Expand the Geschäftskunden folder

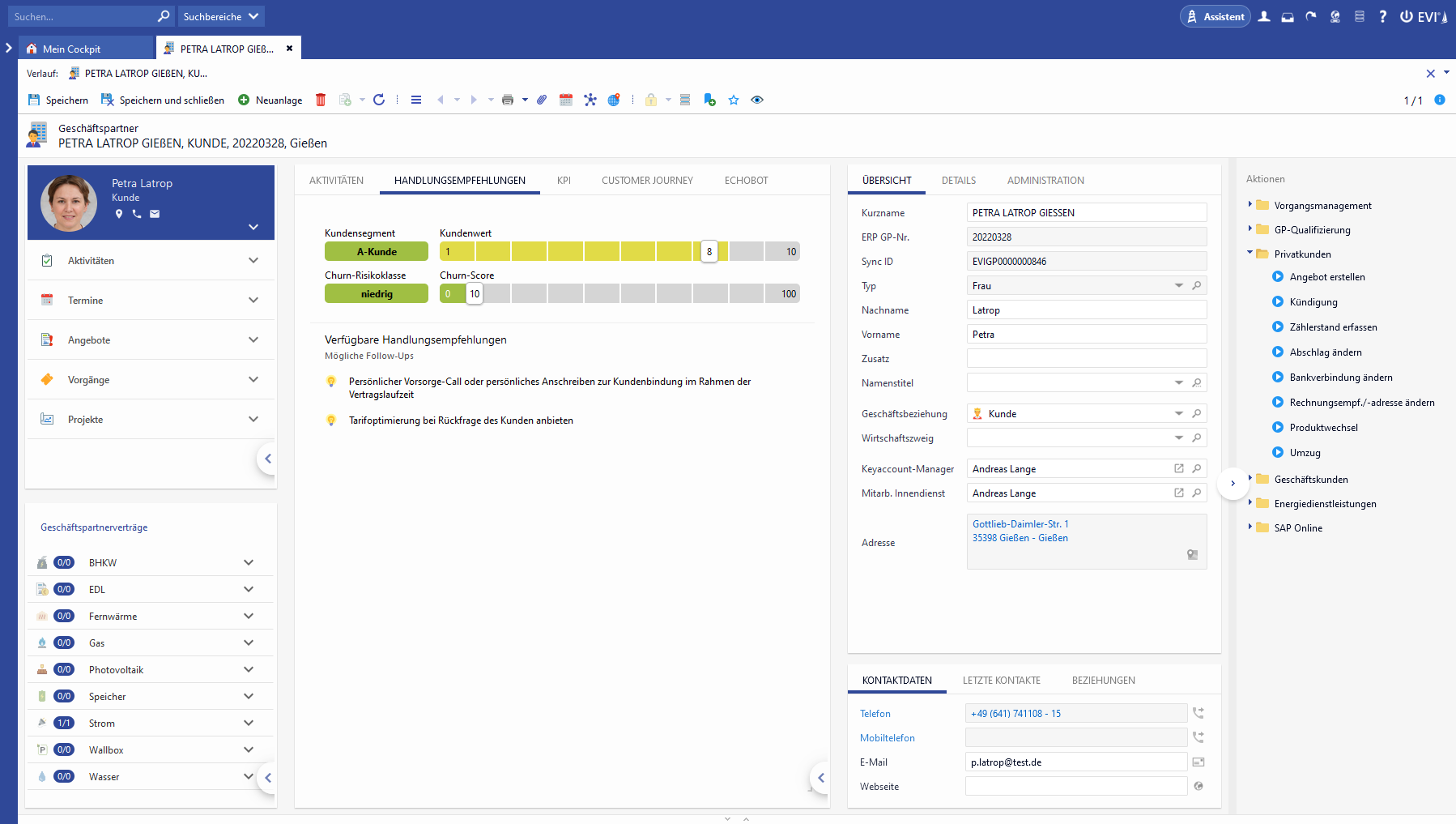click(x=1250, y=479)
